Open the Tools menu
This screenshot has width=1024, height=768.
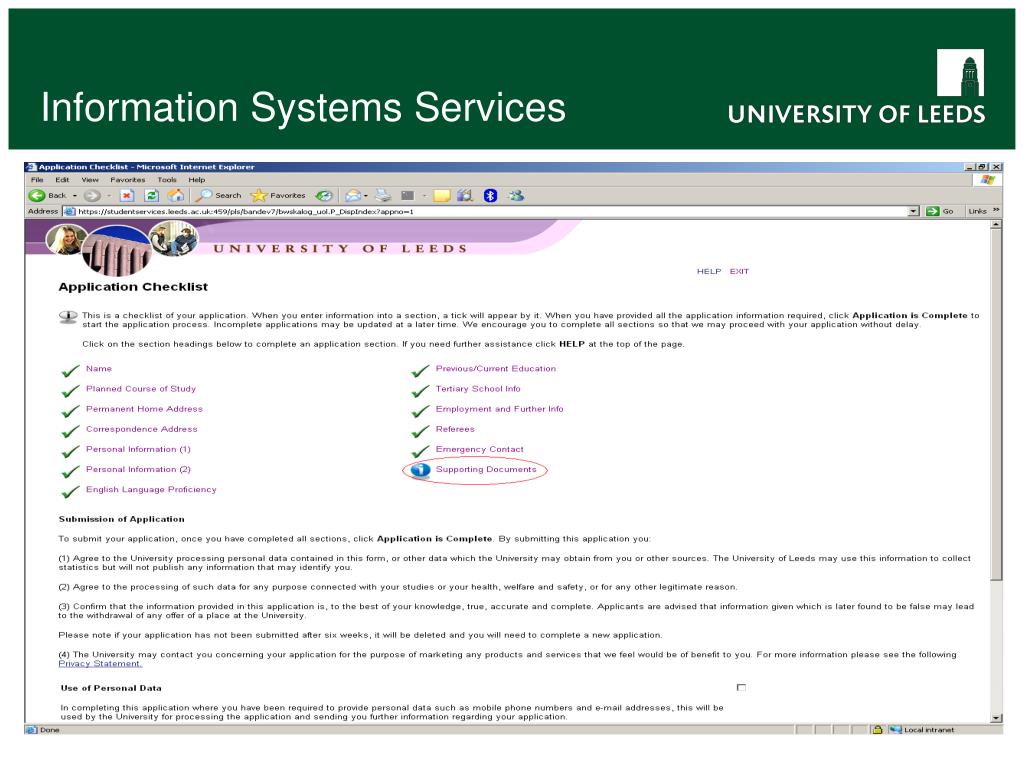(x=167, y=180)
